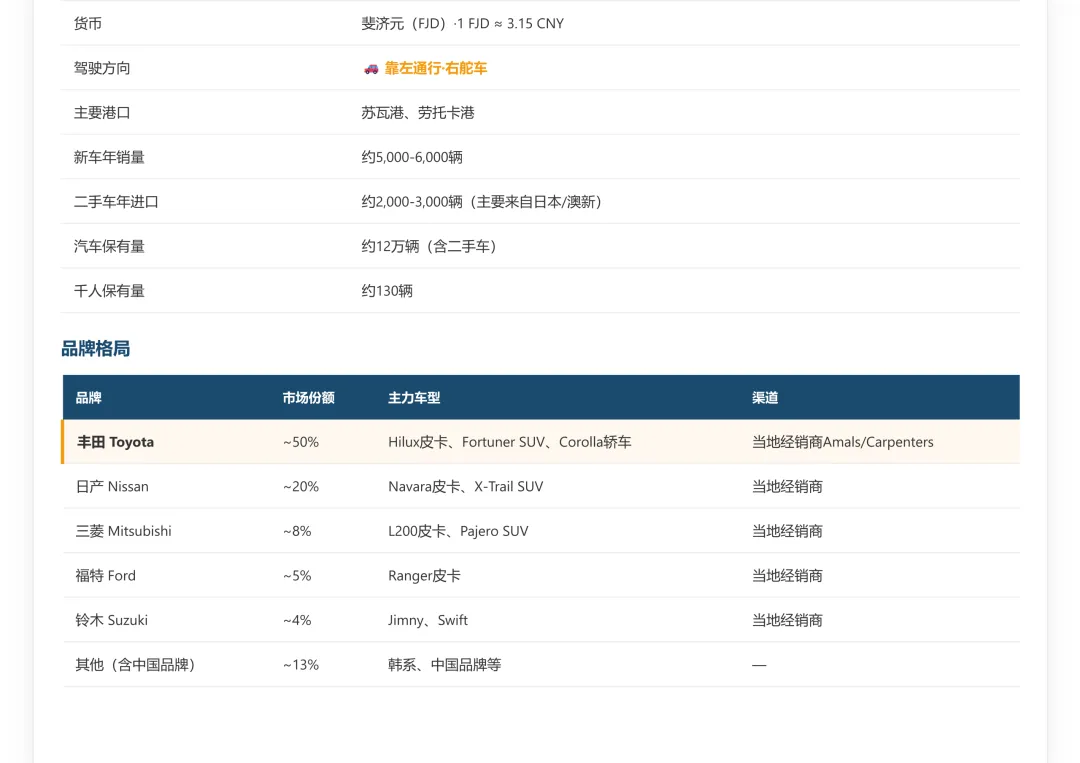
Task: Click Nissan's ~20% share value
Action: (301, 486)
